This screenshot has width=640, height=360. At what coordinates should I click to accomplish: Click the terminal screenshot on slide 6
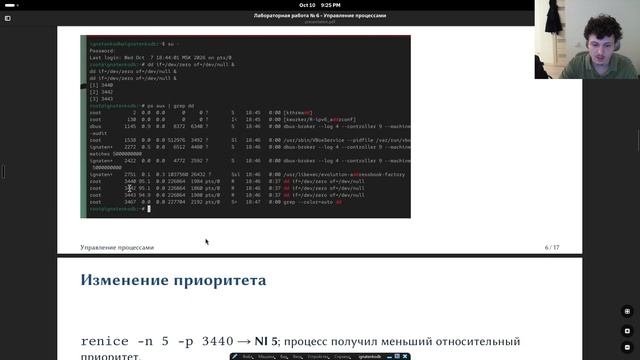[245, 127]
